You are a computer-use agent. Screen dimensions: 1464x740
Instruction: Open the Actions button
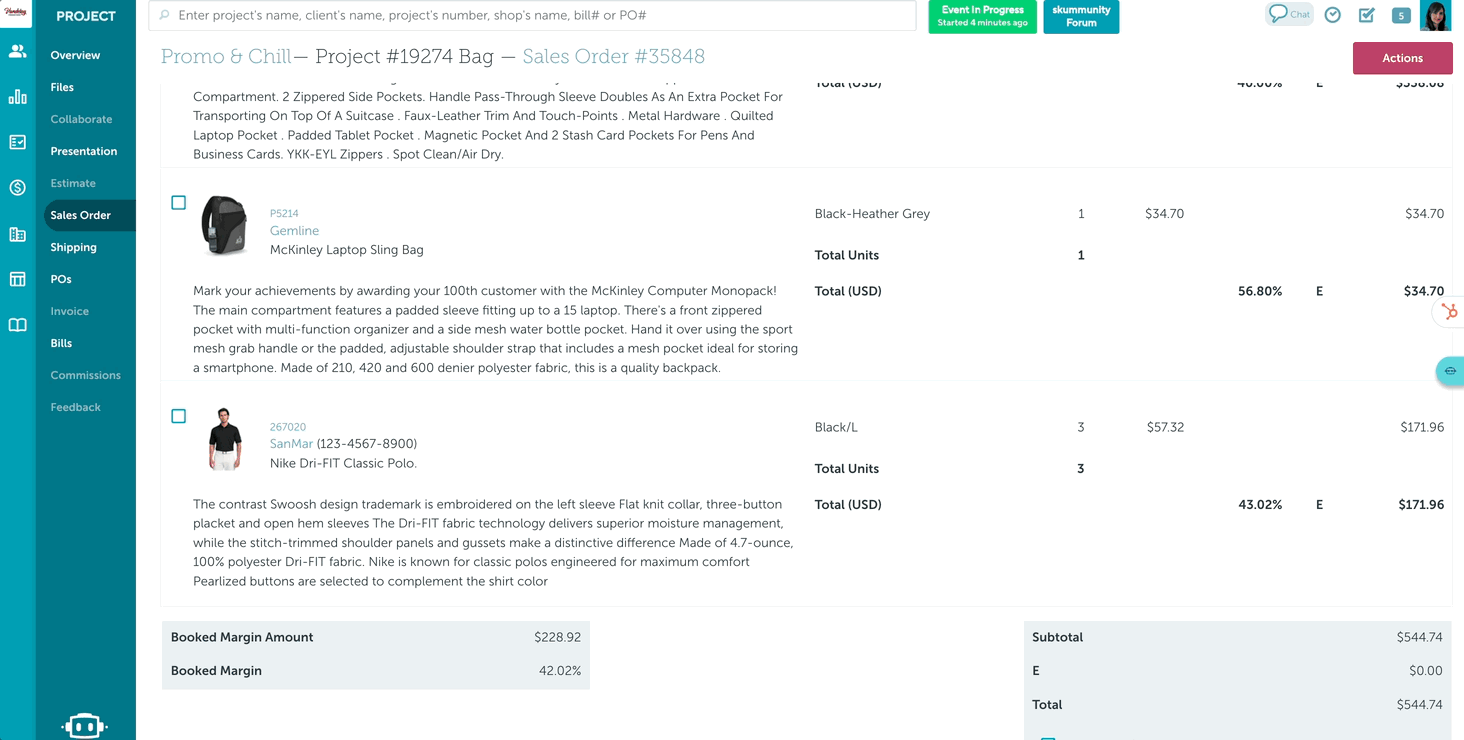(x=1402, y=58)
